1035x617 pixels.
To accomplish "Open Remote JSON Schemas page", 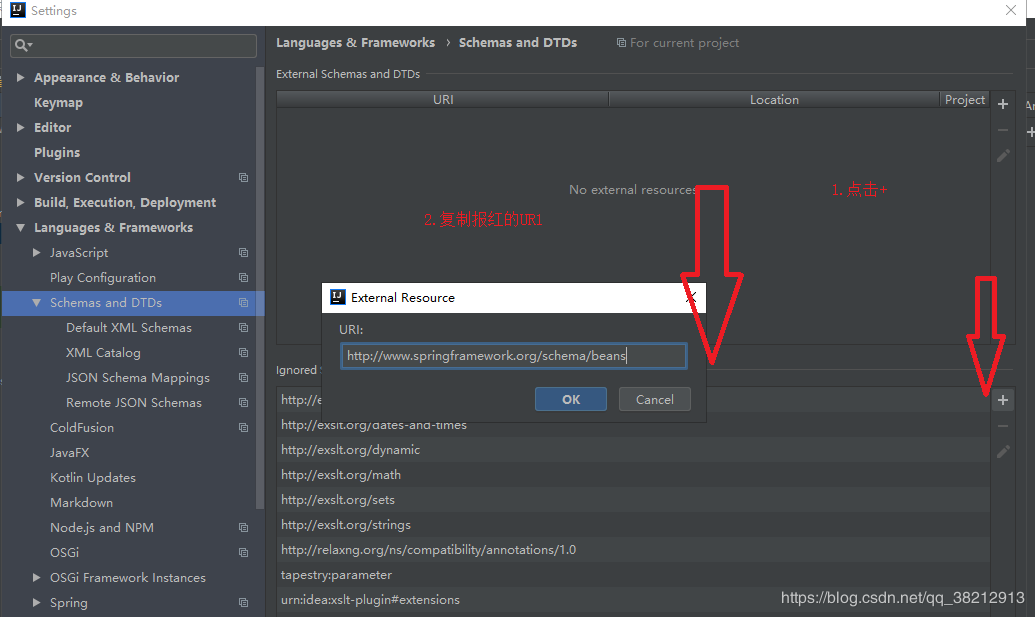I will coord(134,403).
